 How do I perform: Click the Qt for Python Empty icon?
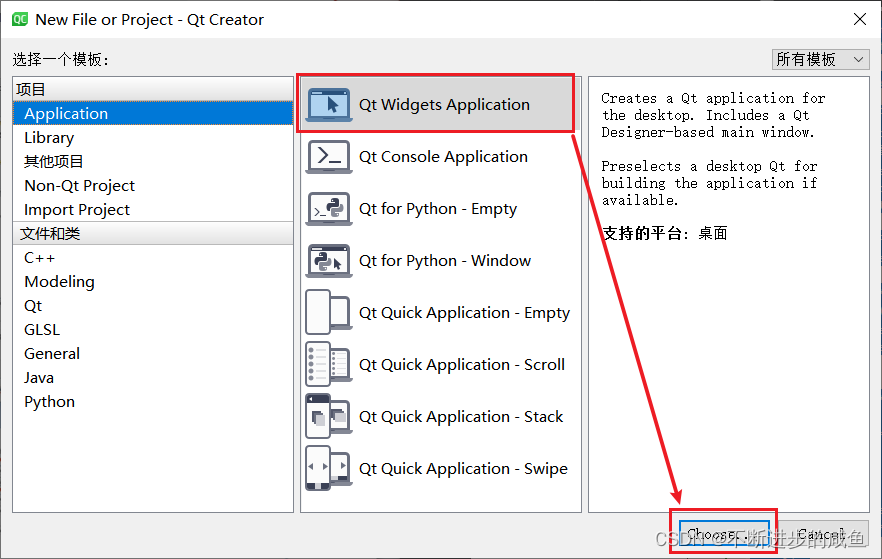coord(329,209)
